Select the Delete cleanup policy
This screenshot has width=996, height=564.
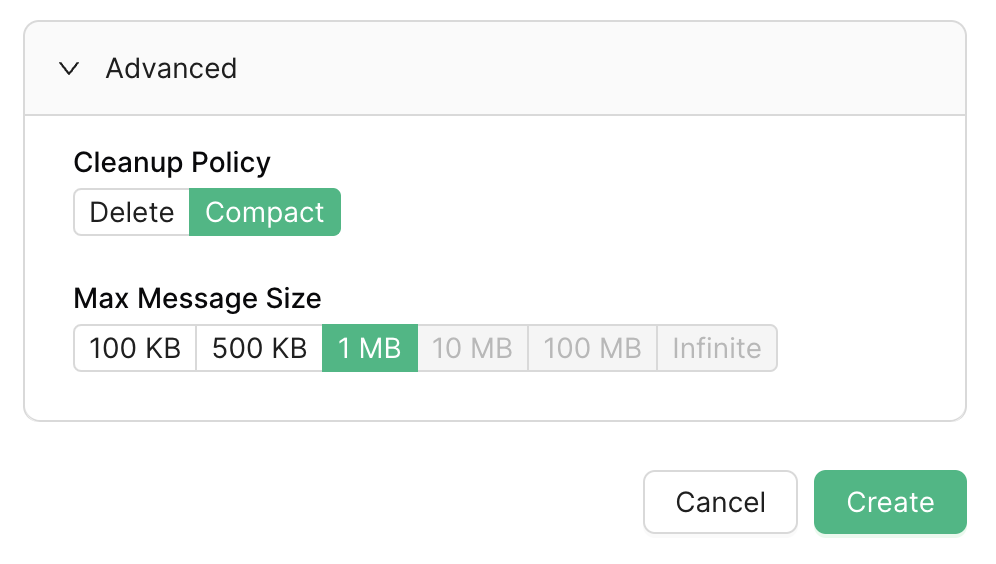pyautogui.click(x=132, y=212)
